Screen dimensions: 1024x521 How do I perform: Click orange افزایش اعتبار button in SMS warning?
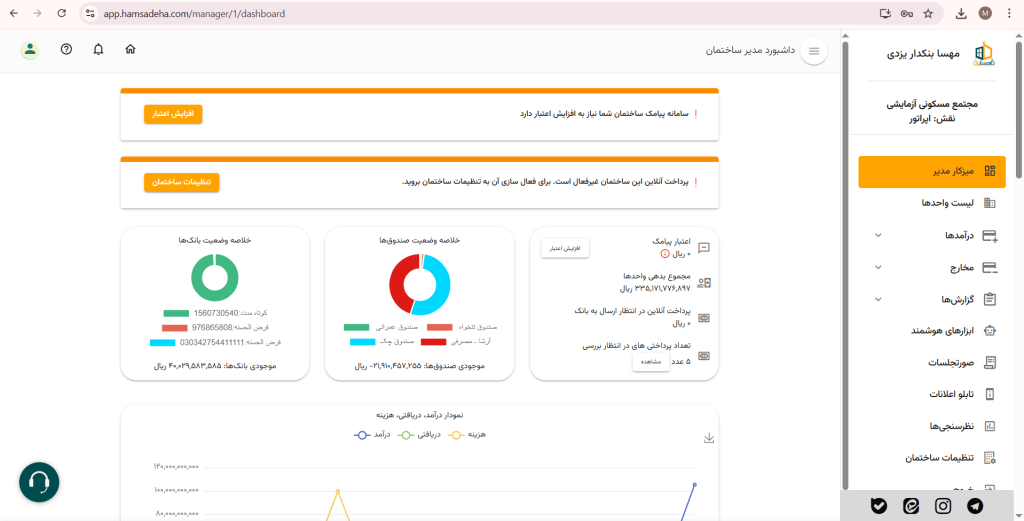[x=173, y=114]
